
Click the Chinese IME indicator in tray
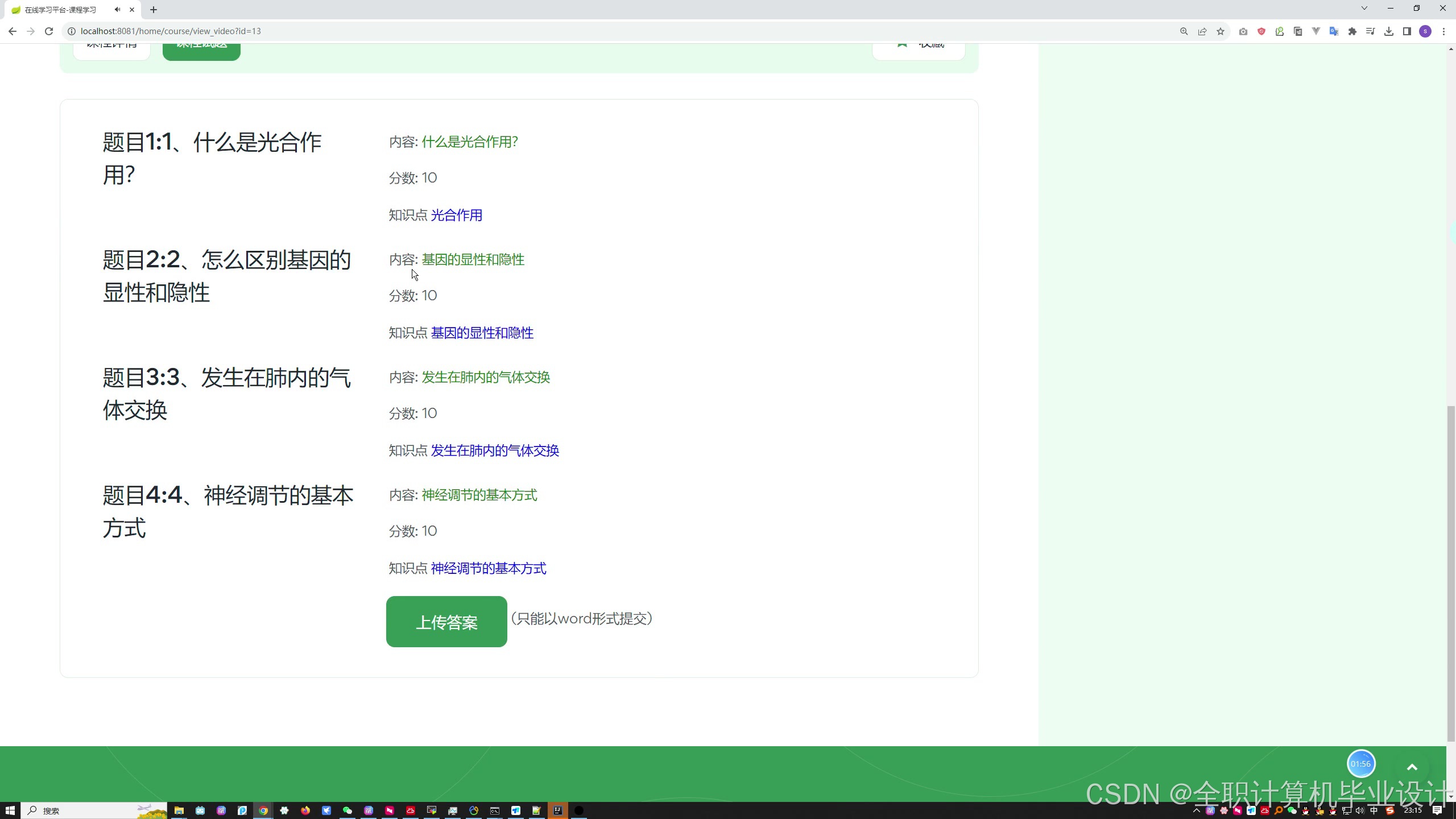click(x=1374, y=810)
